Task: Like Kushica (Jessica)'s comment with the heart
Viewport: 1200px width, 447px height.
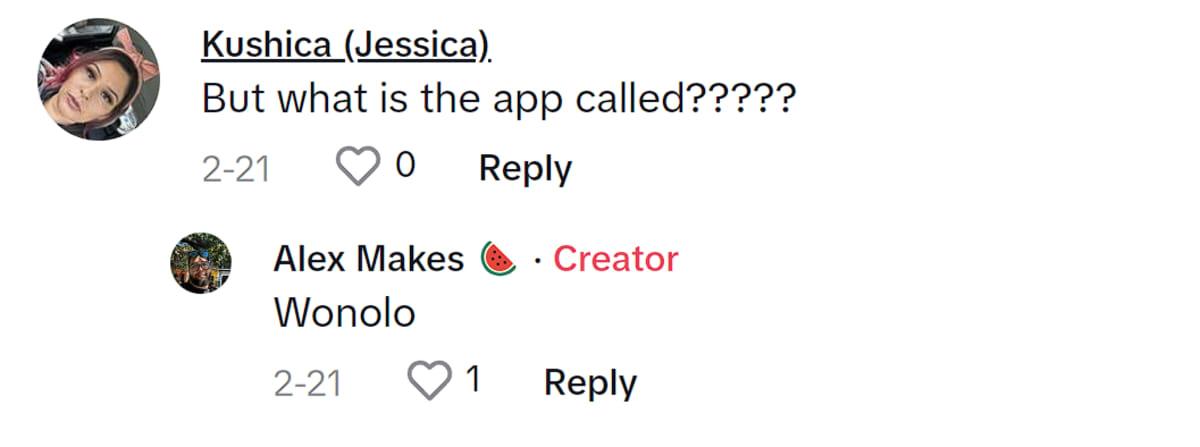Action: click(356, 168)
